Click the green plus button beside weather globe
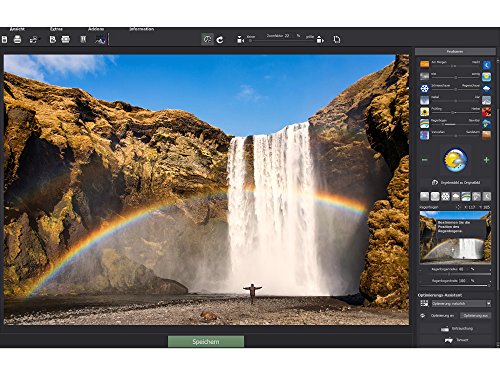 coord(486,160)
